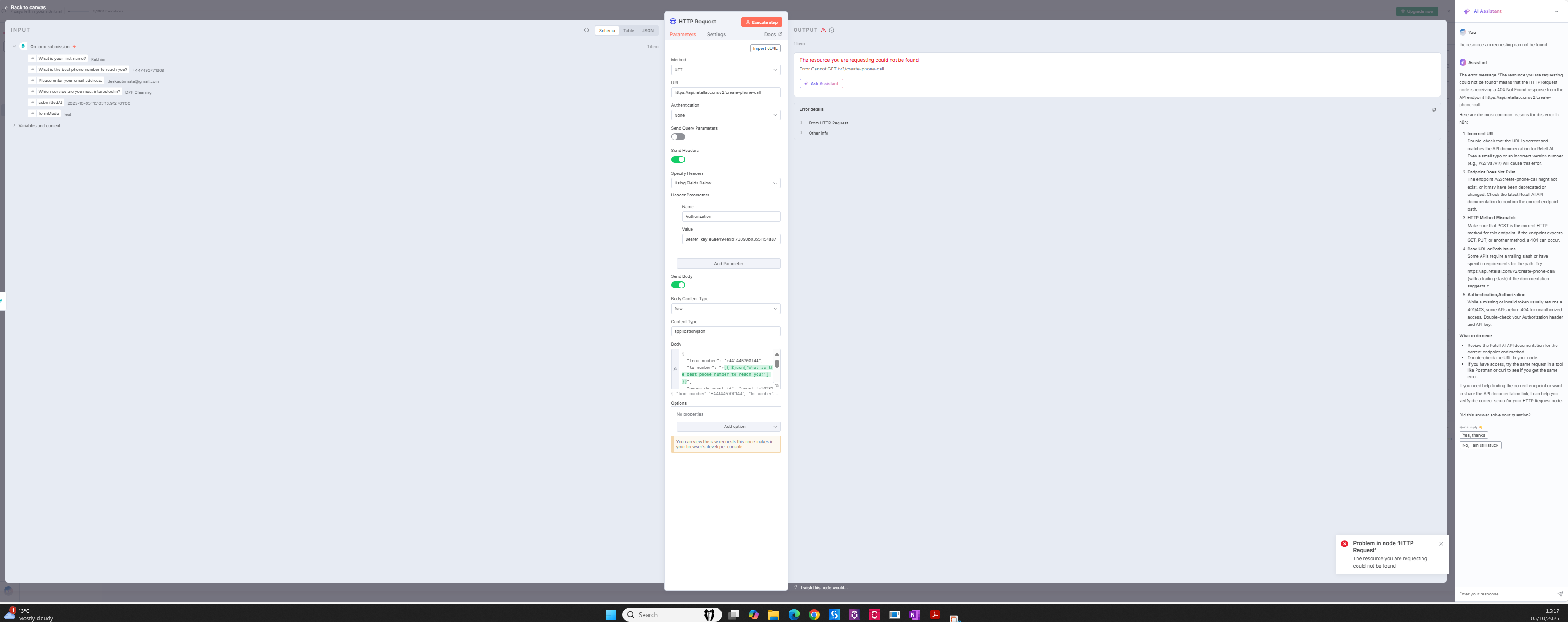Click the body editor vertical scrollbar
This screenshot has height=622, width=1568.
777,364
